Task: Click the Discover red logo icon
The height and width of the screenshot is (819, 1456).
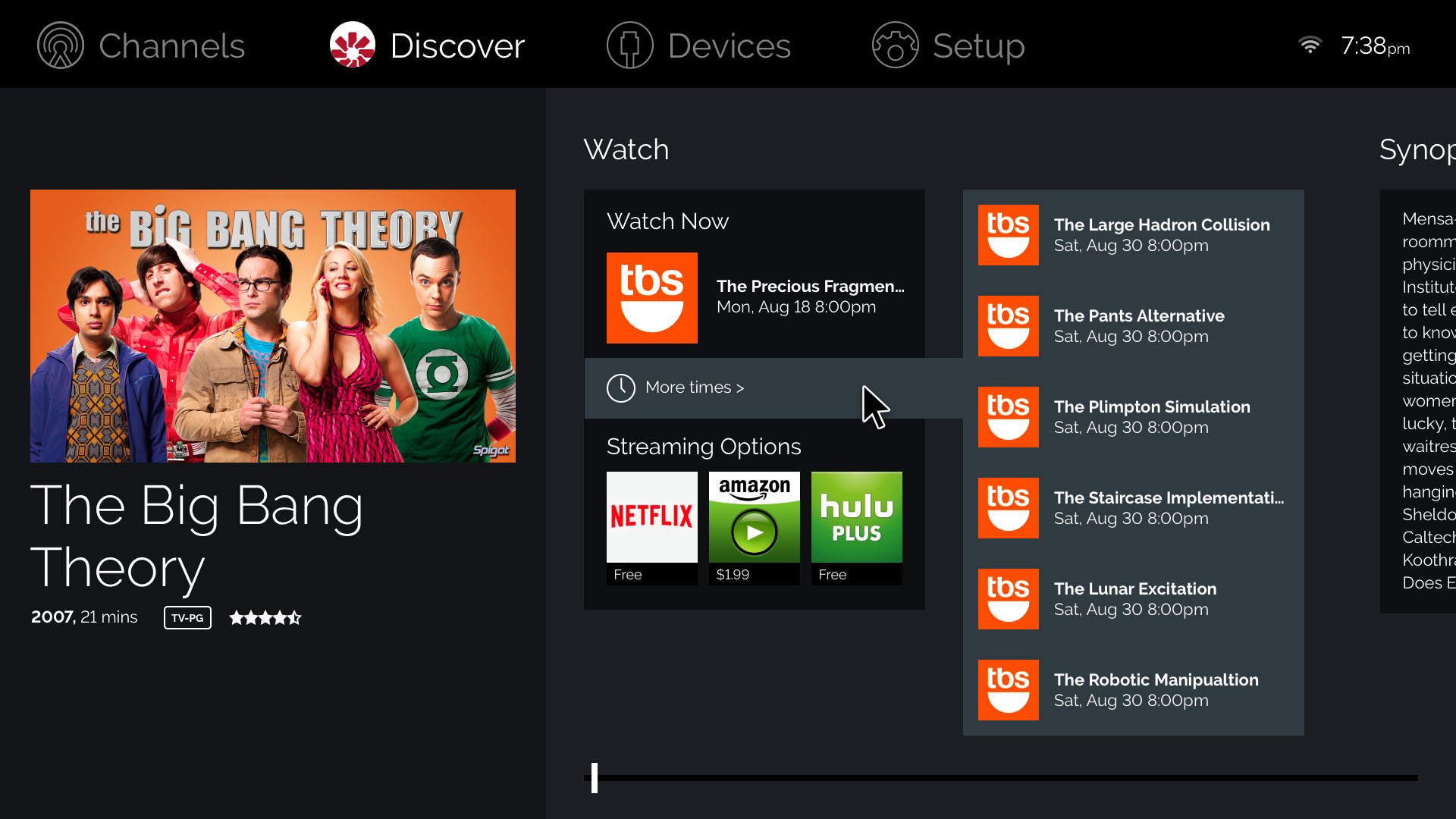Action: click(x=353, y=45)
